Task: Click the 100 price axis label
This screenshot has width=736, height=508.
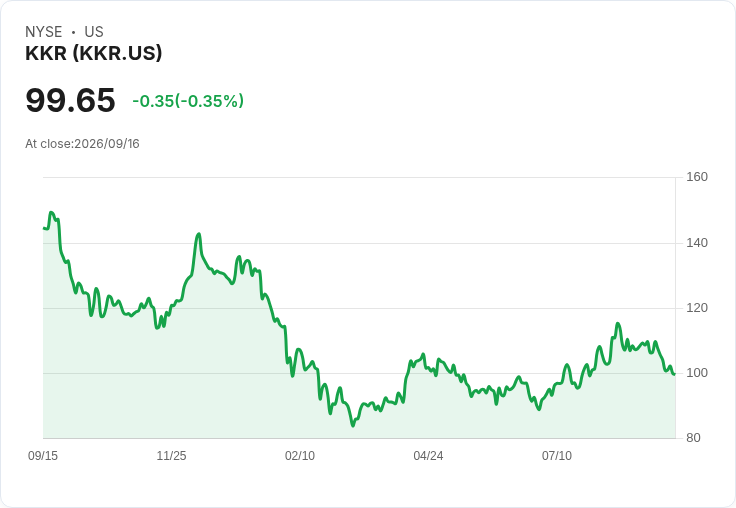Action: (x=697, y=373)
